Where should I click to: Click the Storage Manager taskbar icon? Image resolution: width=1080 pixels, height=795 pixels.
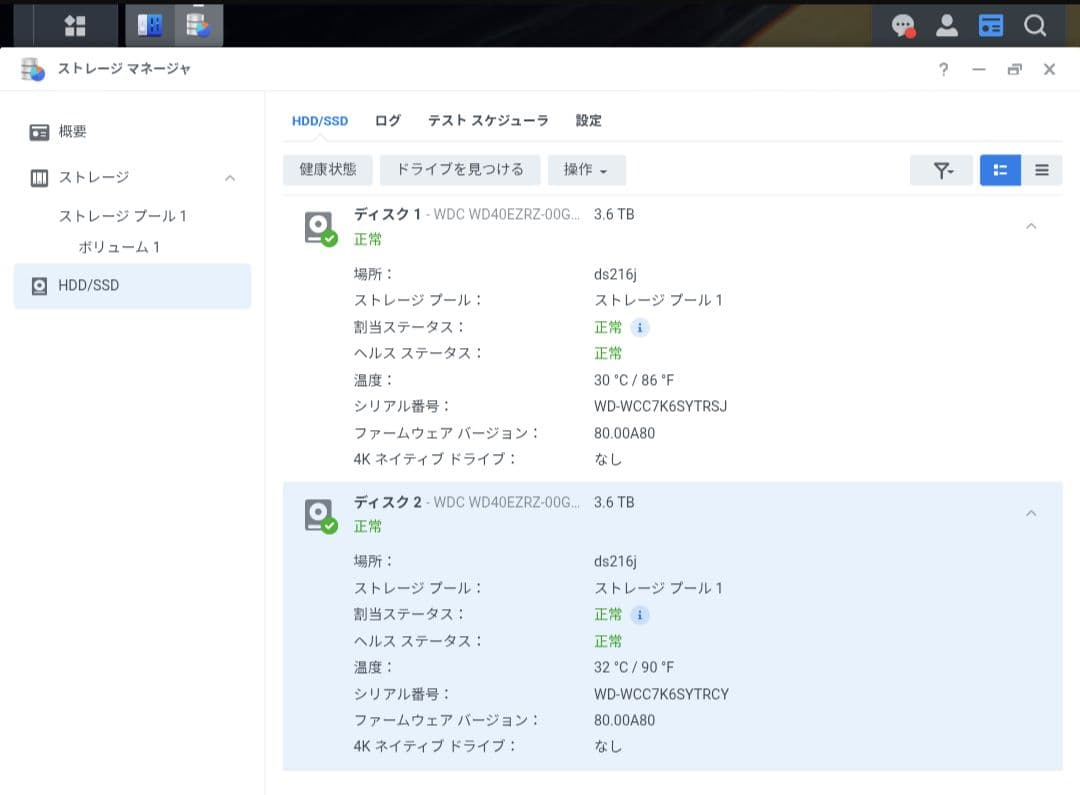point(198,24)
